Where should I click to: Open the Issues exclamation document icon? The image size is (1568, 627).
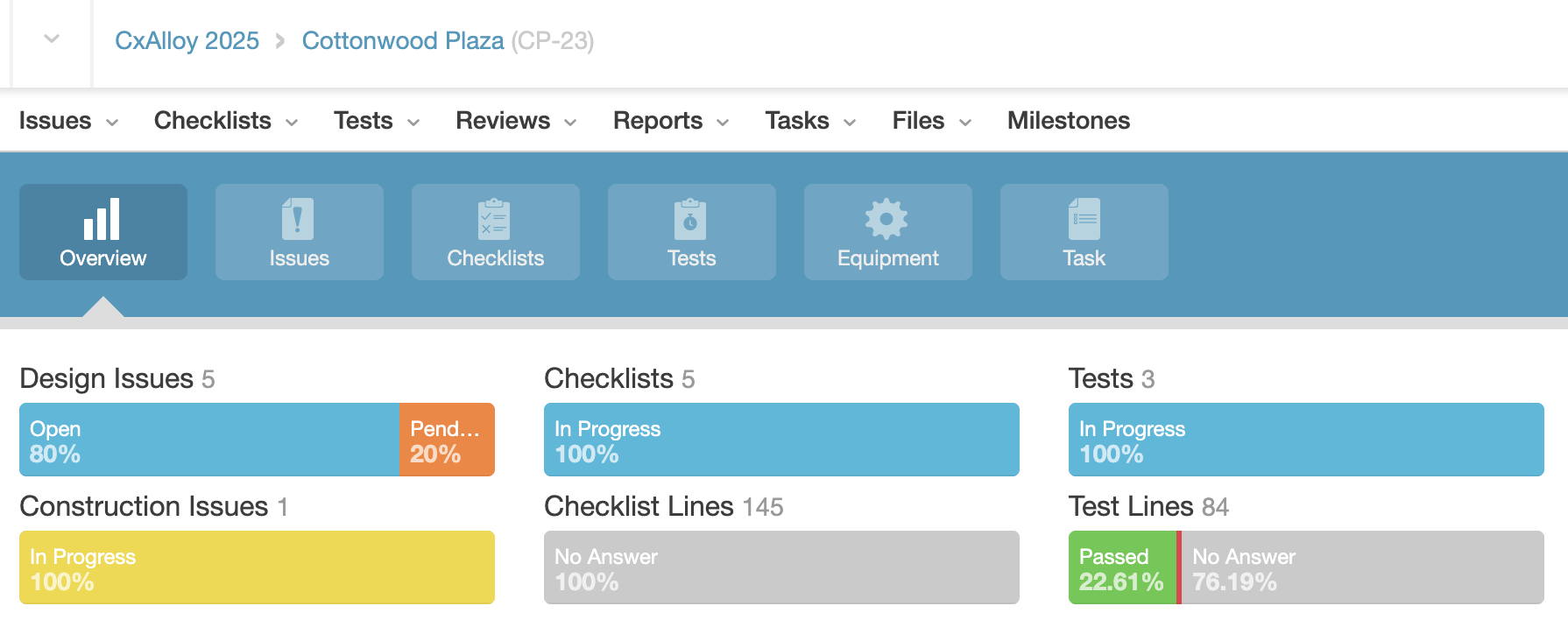[299, 220]
